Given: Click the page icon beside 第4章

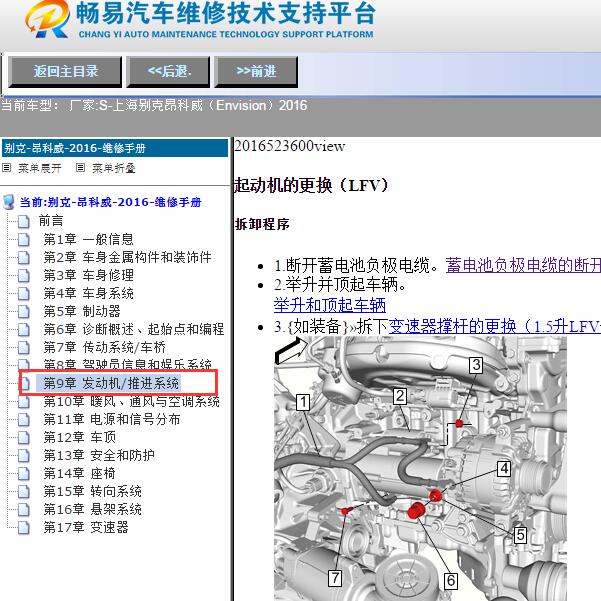Looking at the screenshot, I should click(x=24, y=294).
